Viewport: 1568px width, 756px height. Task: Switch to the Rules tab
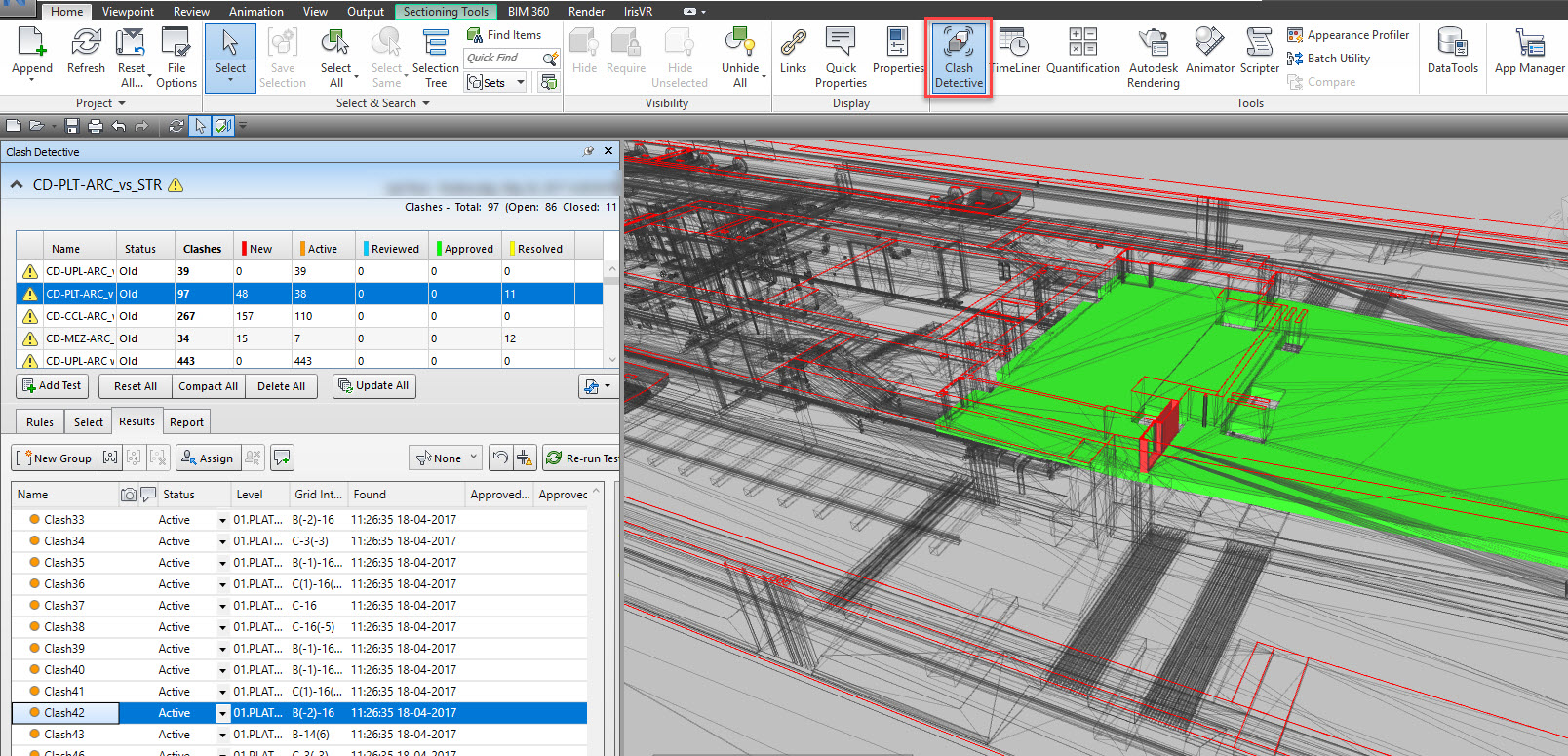pyautogui.click(x=40, y=422)
